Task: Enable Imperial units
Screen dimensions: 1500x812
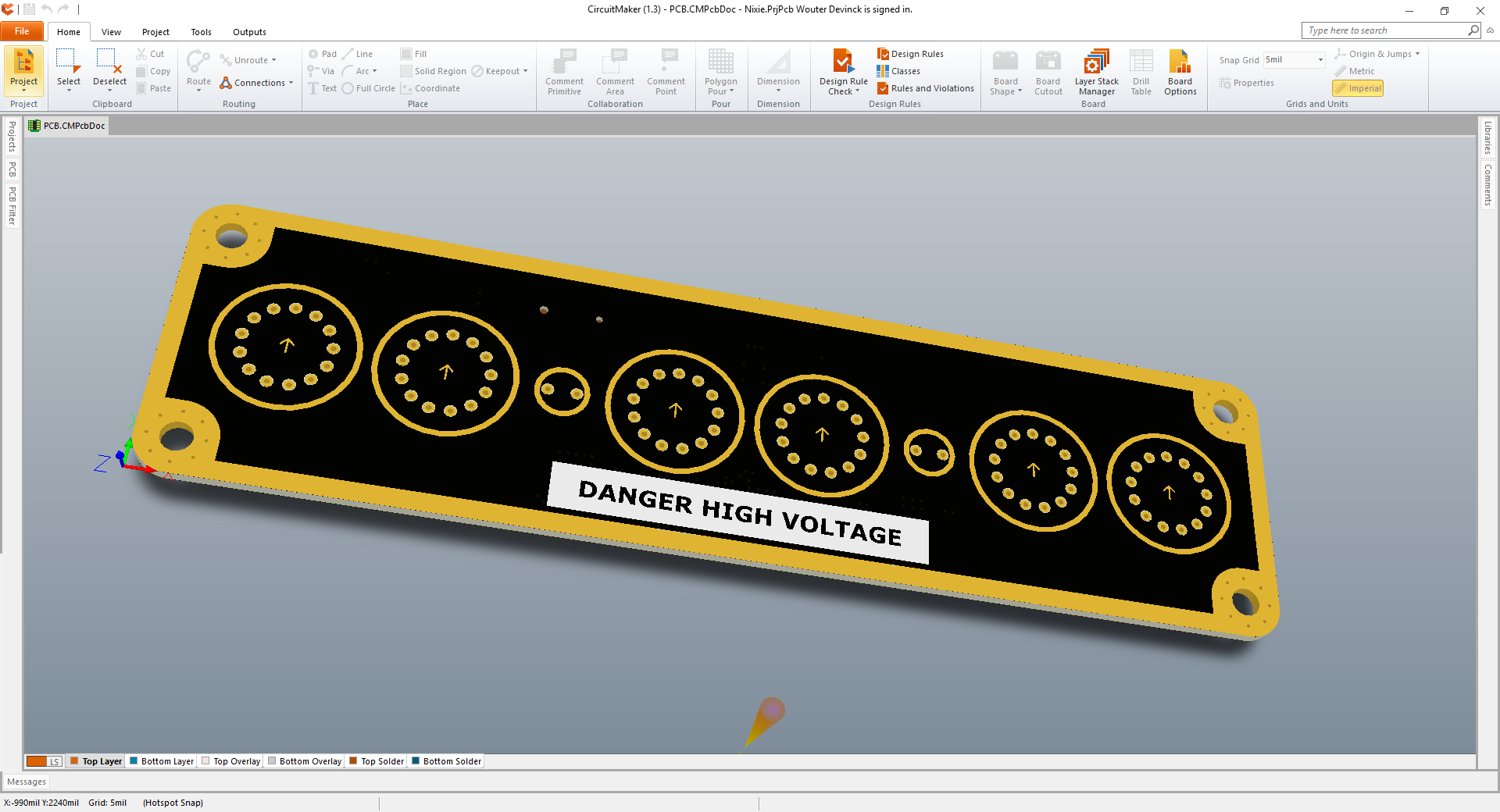Action: tap(1357, 88)
